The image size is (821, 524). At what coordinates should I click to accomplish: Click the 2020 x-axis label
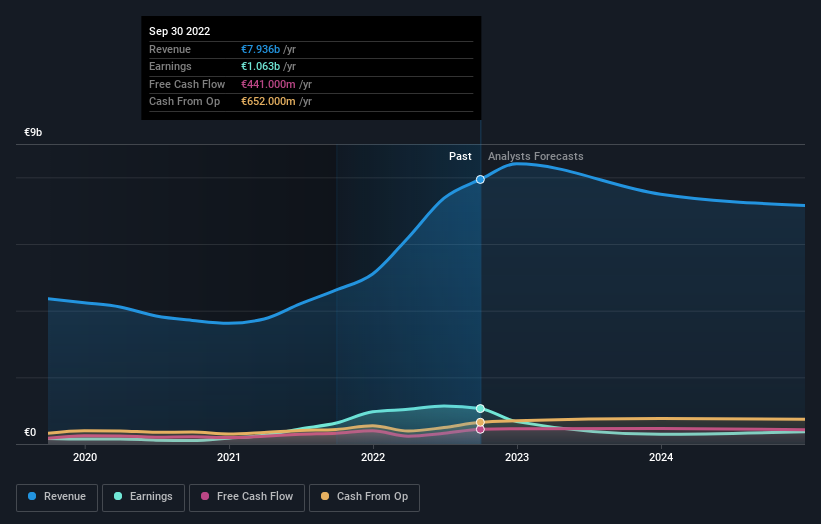tap(85, 457)
